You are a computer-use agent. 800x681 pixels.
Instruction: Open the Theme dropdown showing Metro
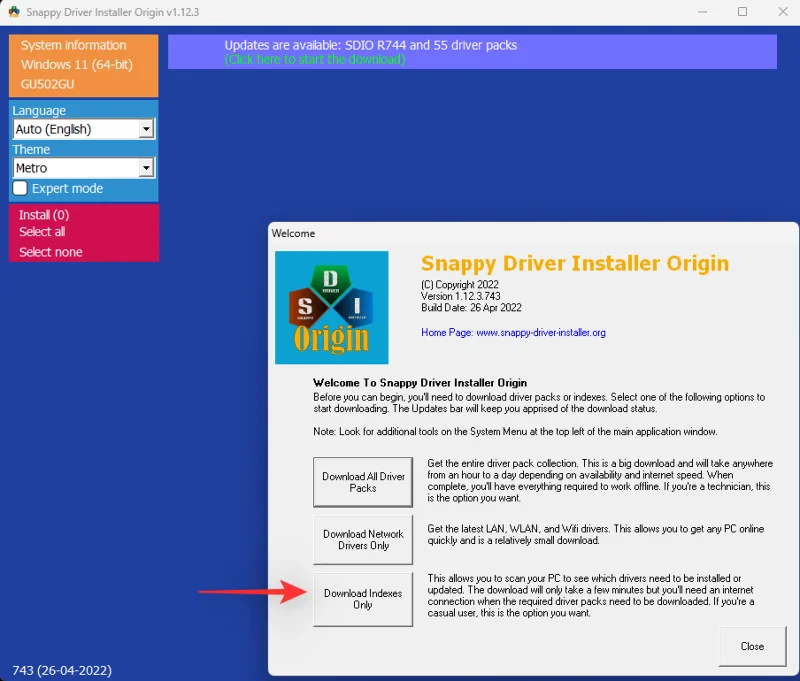coord(83,167)
